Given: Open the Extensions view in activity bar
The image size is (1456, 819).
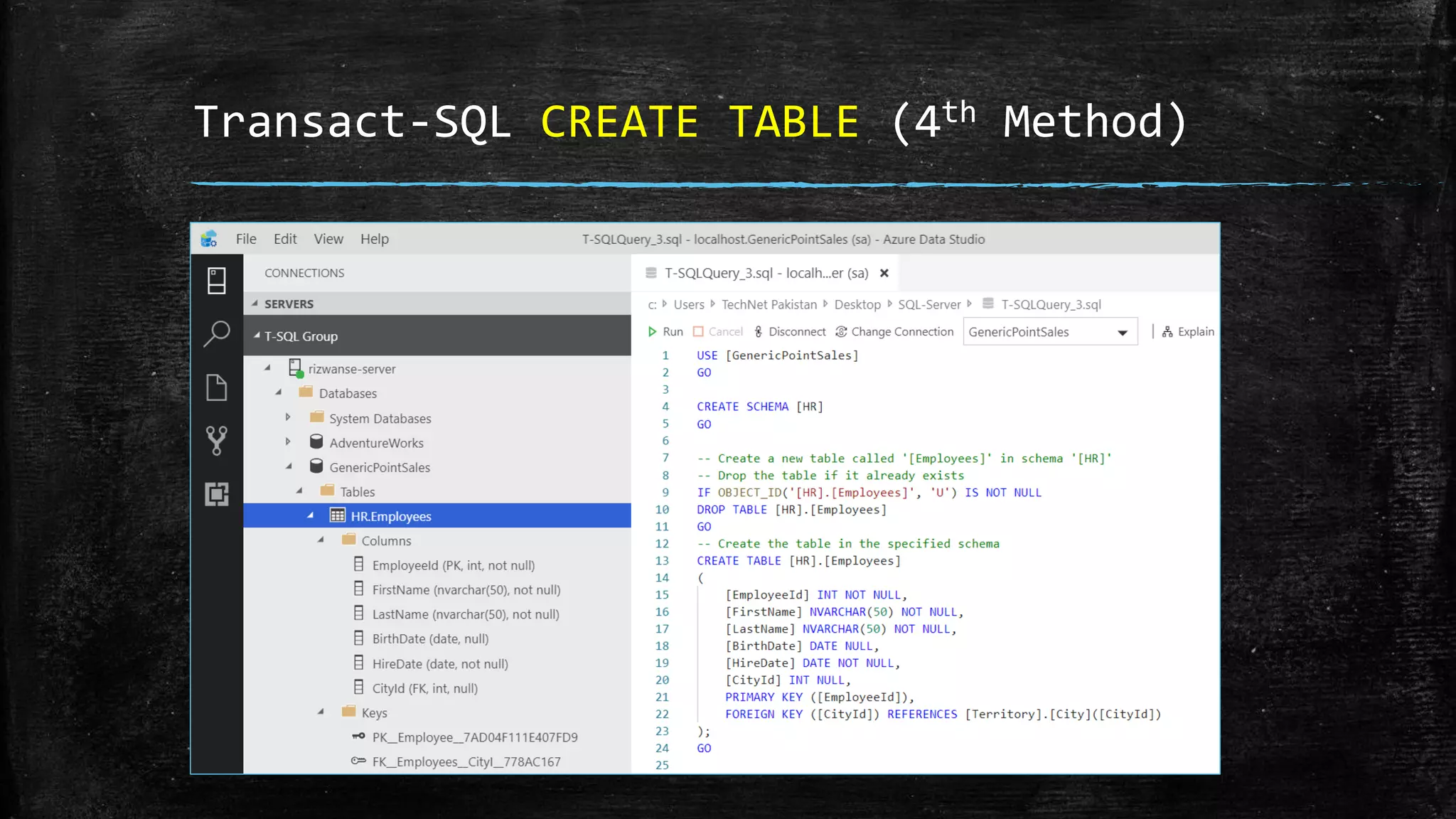Looking at the screenshot, I should tap(217, 493).
